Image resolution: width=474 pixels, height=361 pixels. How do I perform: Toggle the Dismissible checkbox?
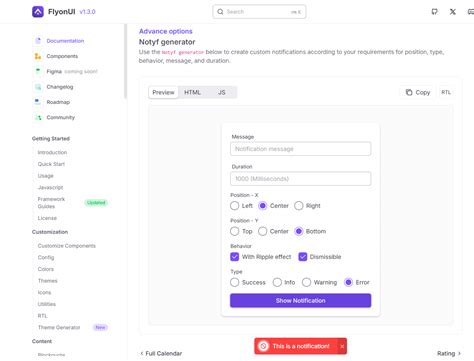pos(303,257)
